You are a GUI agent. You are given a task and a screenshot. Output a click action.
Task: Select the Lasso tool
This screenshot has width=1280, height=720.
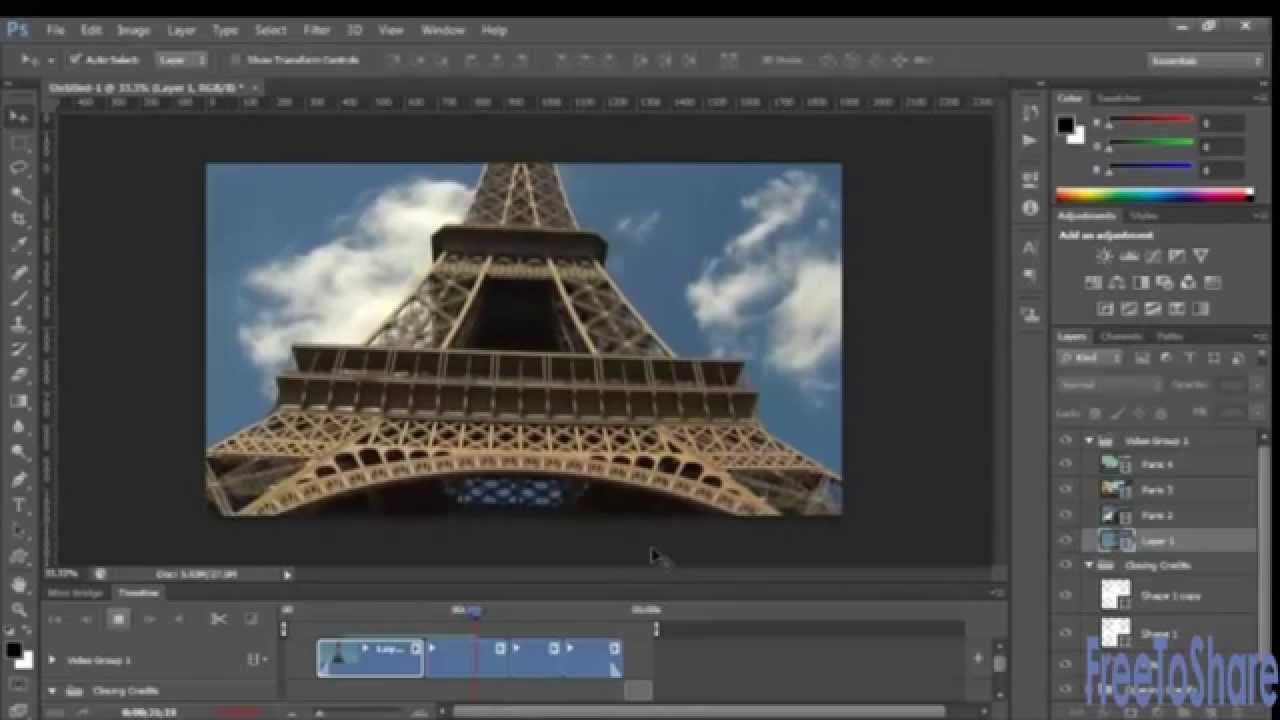click(x=19, y=169)
